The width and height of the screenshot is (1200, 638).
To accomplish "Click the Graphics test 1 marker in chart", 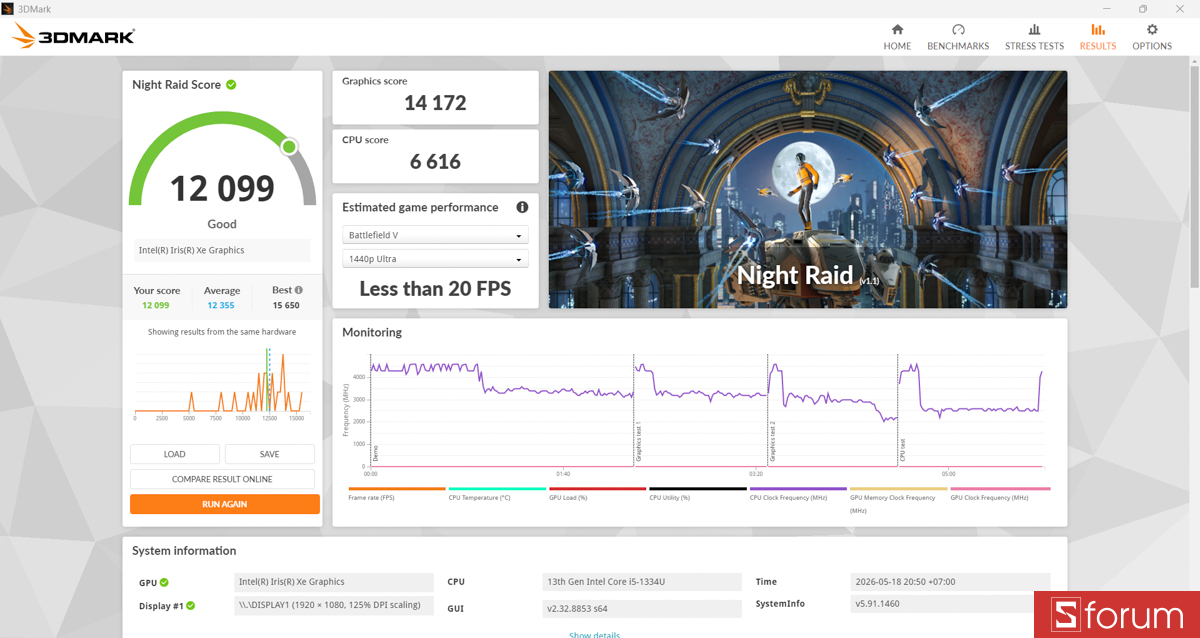I will tap(639, 442).
